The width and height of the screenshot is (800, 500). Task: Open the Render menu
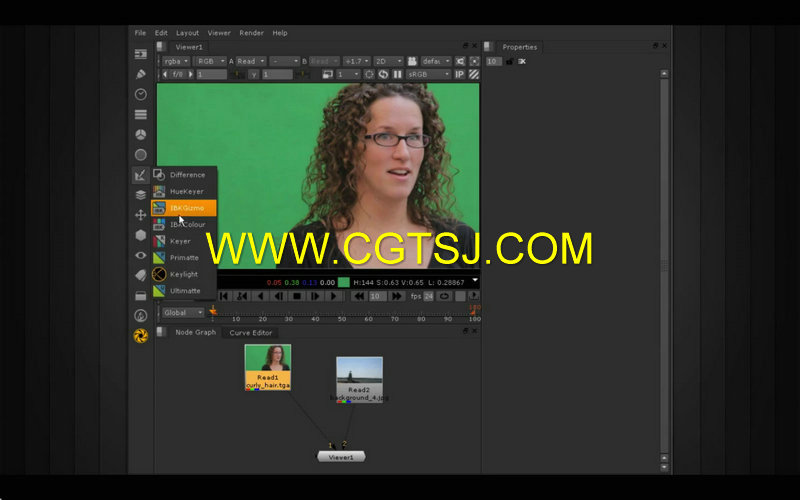pos(252,33)
